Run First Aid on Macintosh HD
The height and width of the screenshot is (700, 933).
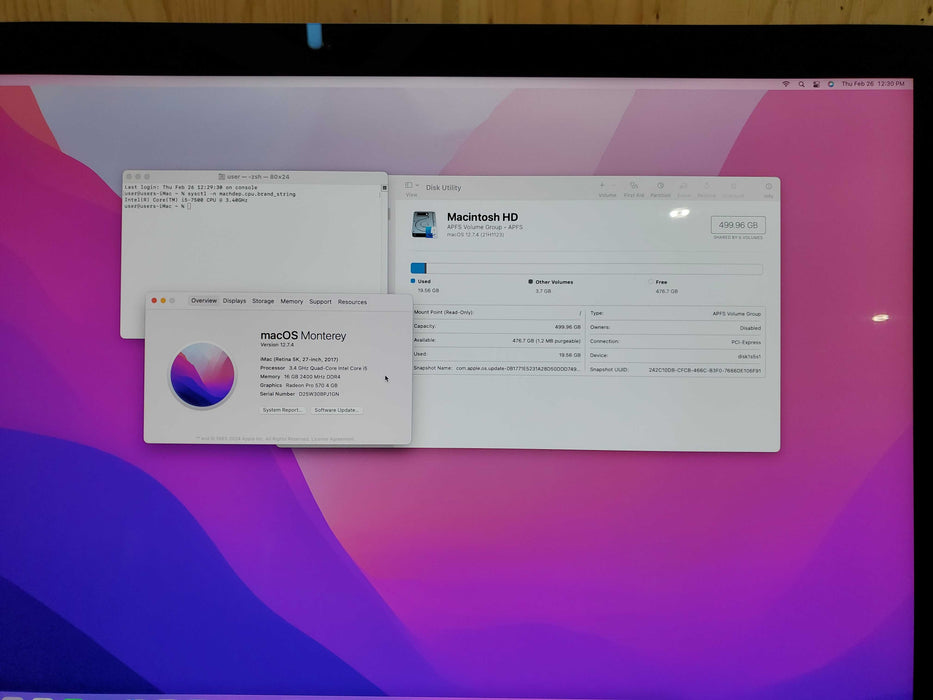coord(637,186)
